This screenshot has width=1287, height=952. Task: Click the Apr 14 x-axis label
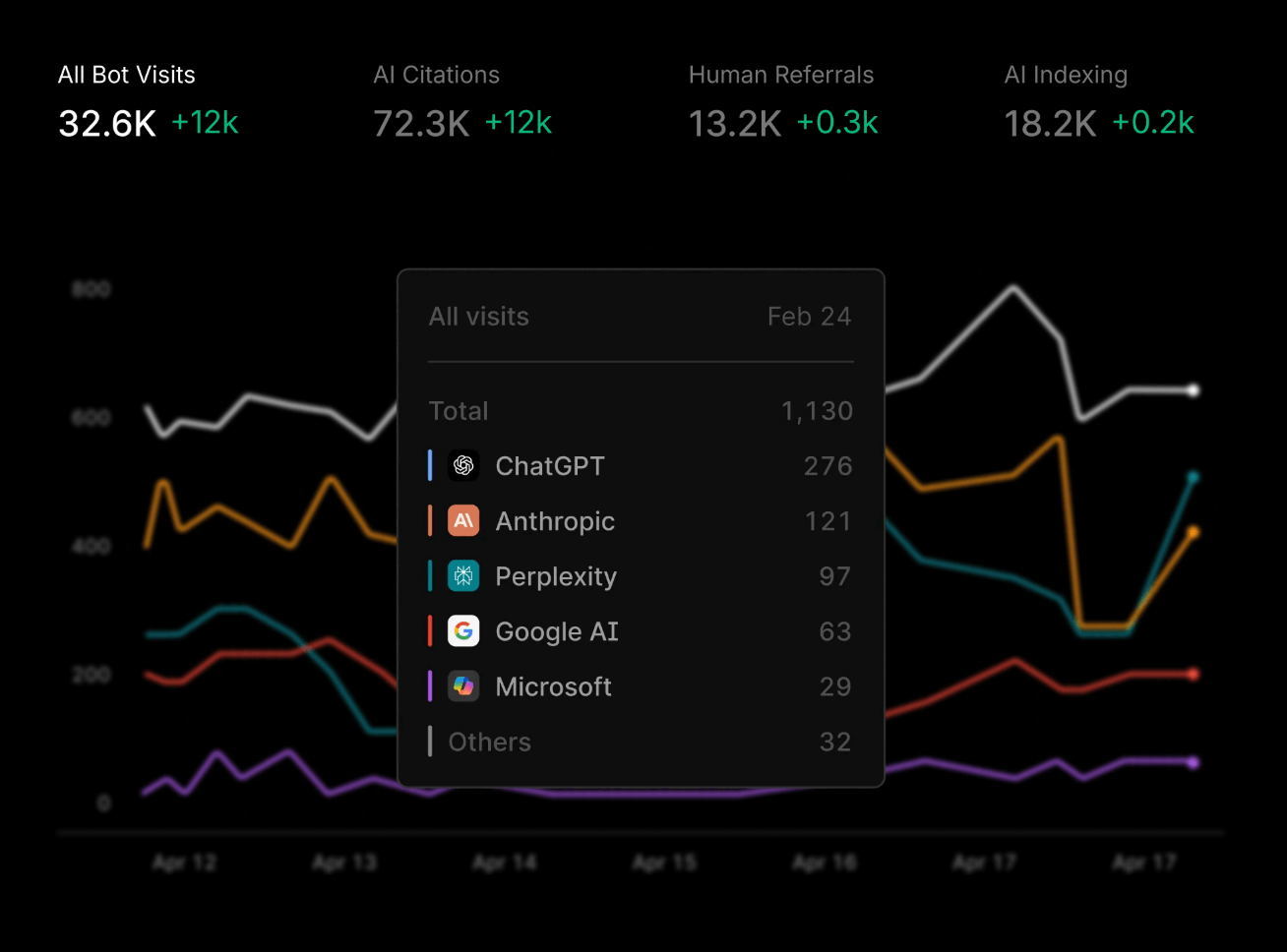pyautogui.click(x=505, y=863)
